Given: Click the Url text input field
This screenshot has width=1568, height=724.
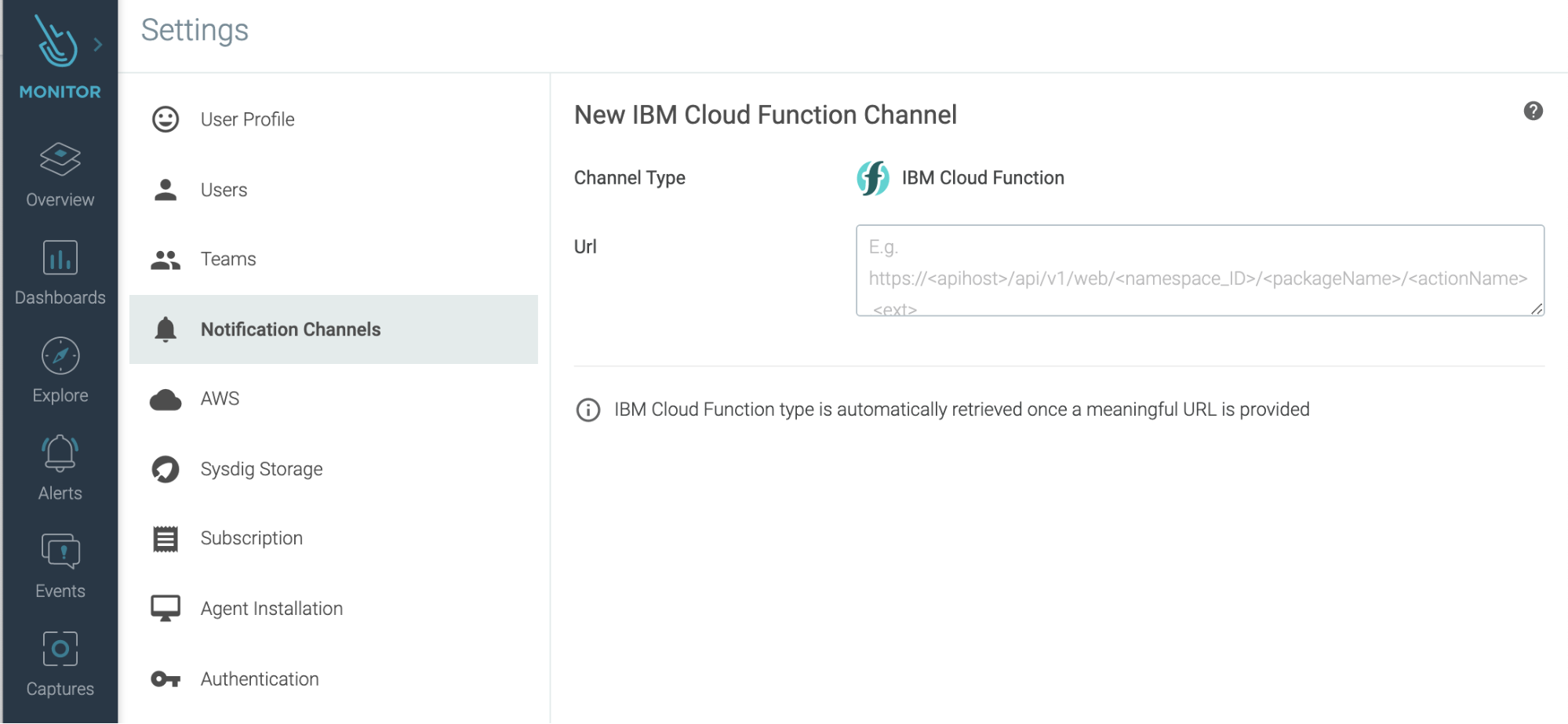Looking at the screenshot, I should pyautogui.click(x=1200, y=271).
